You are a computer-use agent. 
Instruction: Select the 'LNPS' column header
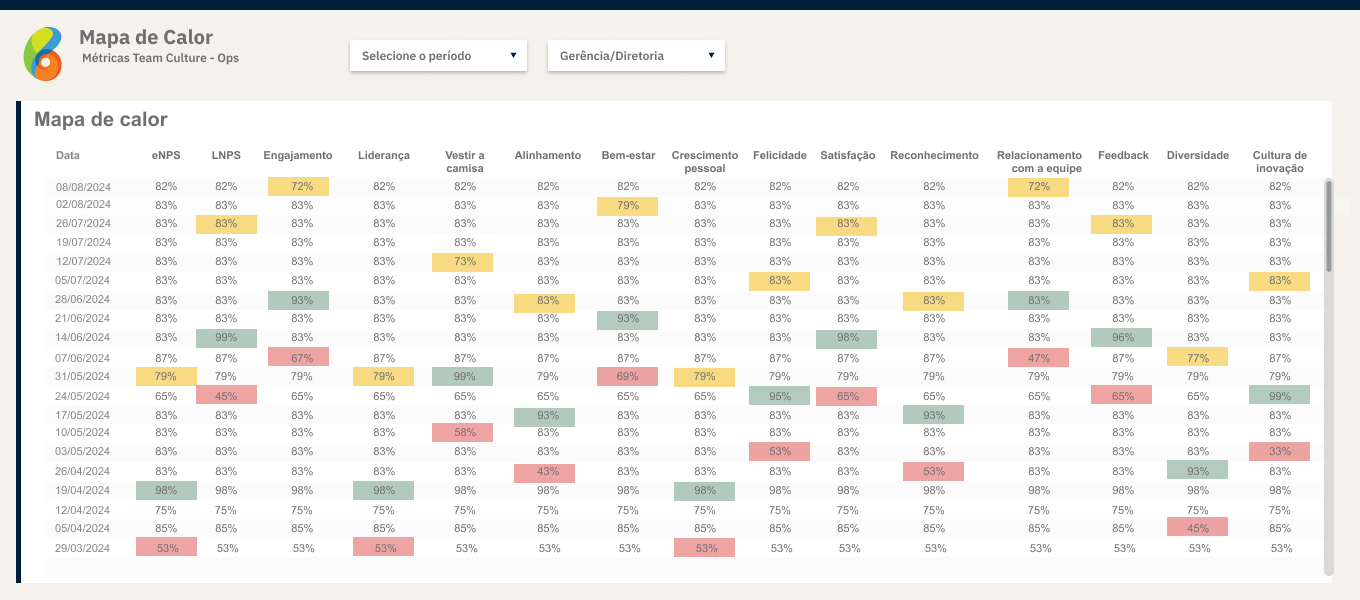pyautogui.click(x=226, y=156)
